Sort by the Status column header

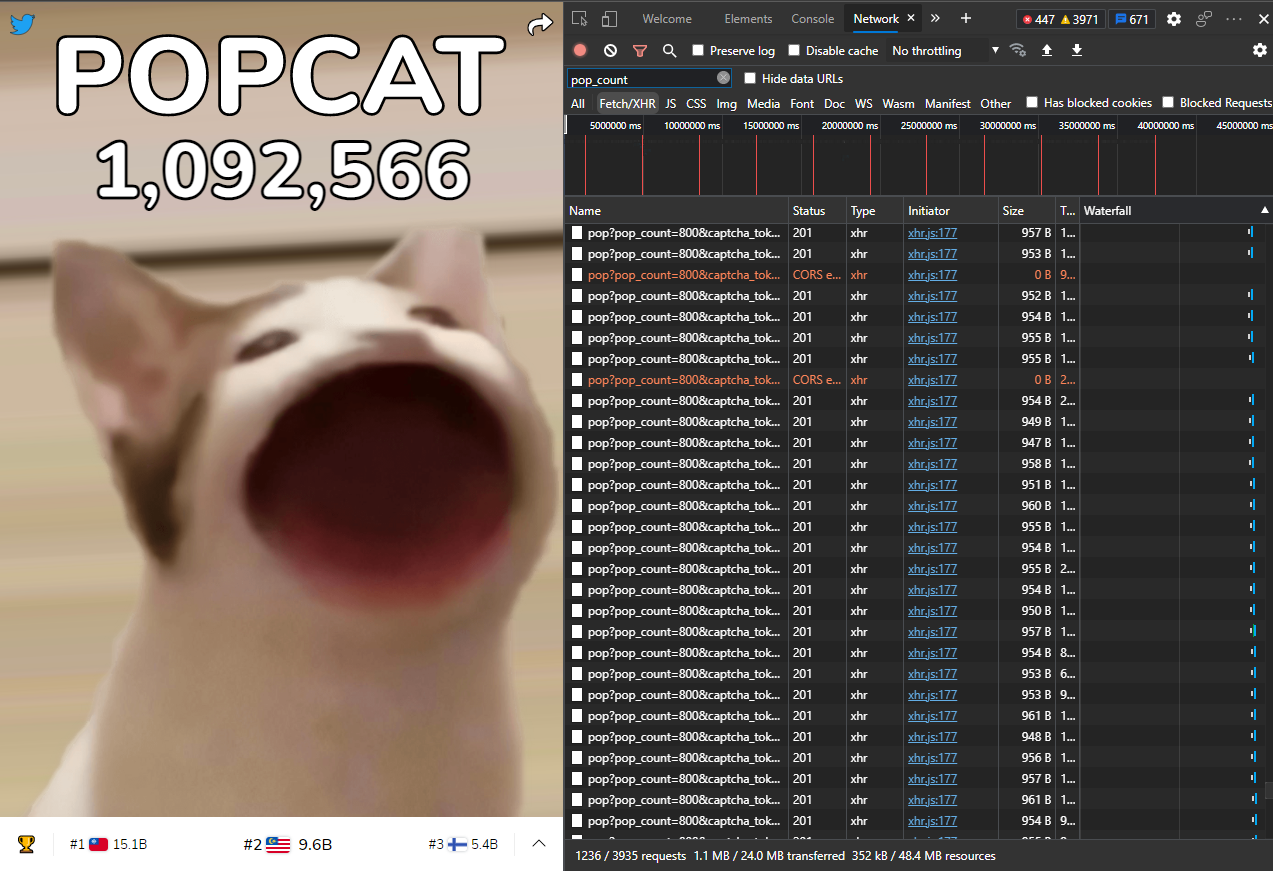[818, 211]
